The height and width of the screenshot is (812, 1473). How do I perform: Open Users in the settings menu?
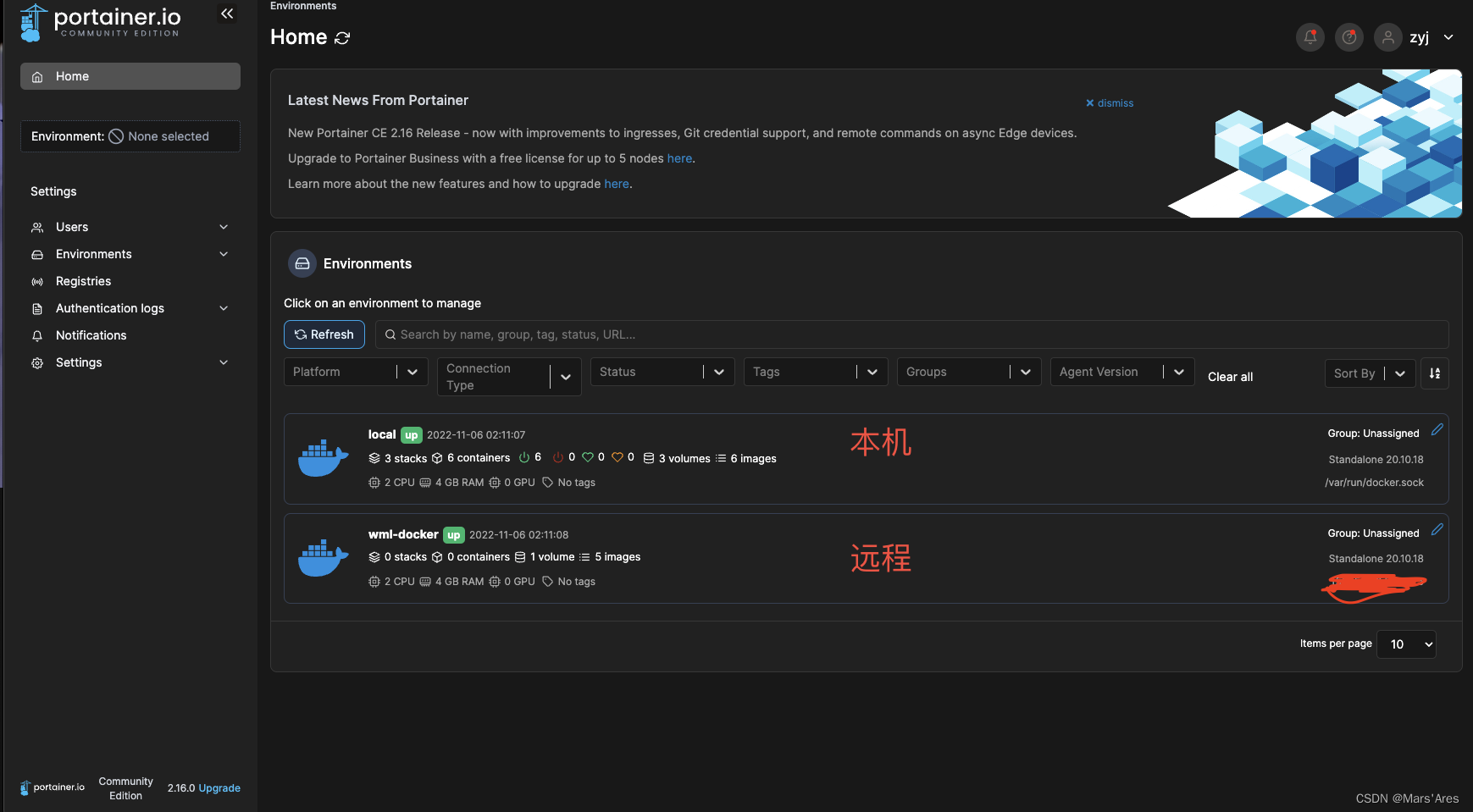coord(130,227)
